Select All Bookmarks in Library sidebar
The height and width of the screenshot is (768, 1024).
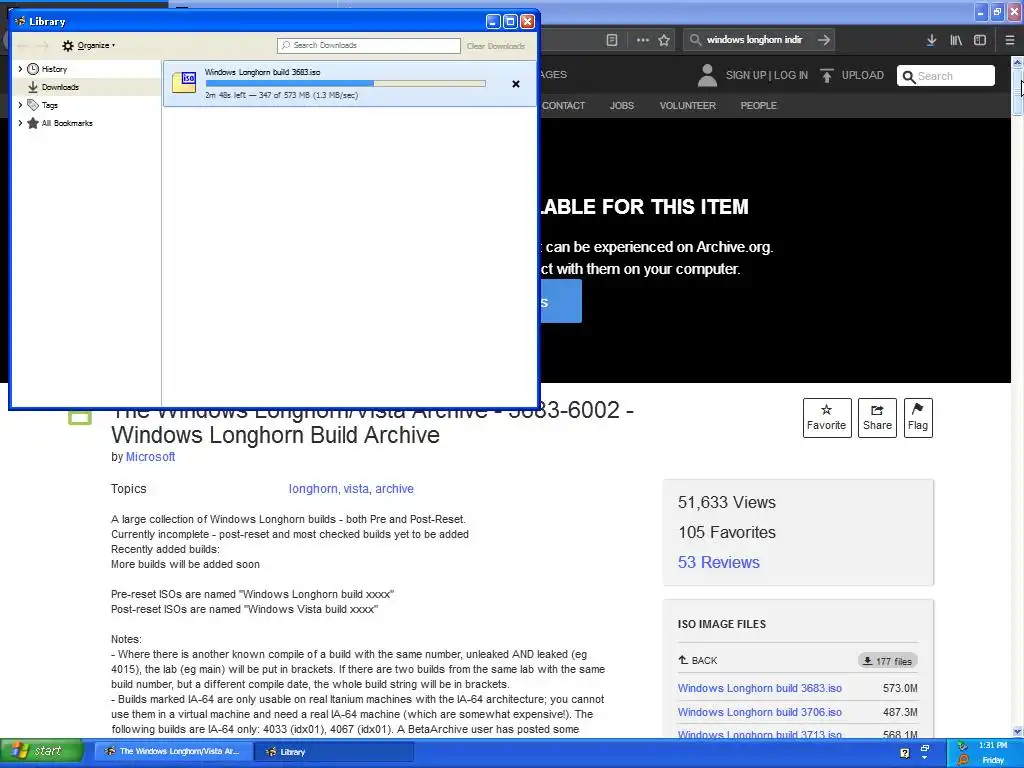67,123
